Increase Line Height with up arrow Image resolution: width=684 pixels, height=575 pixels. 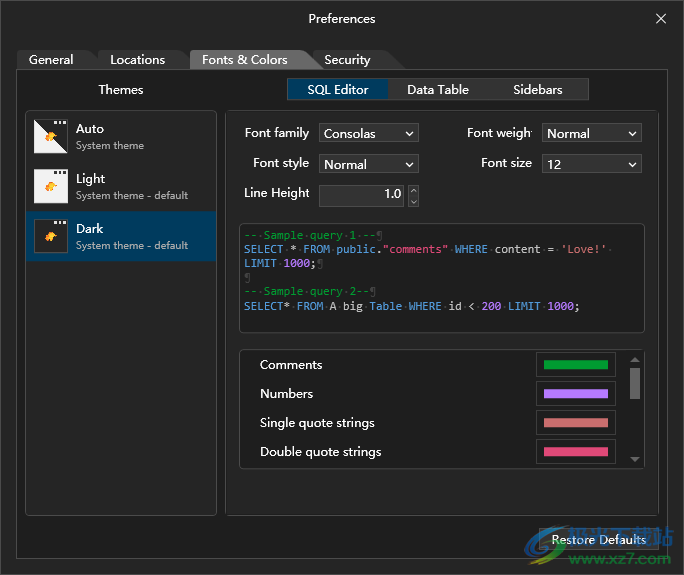[414, 189]
